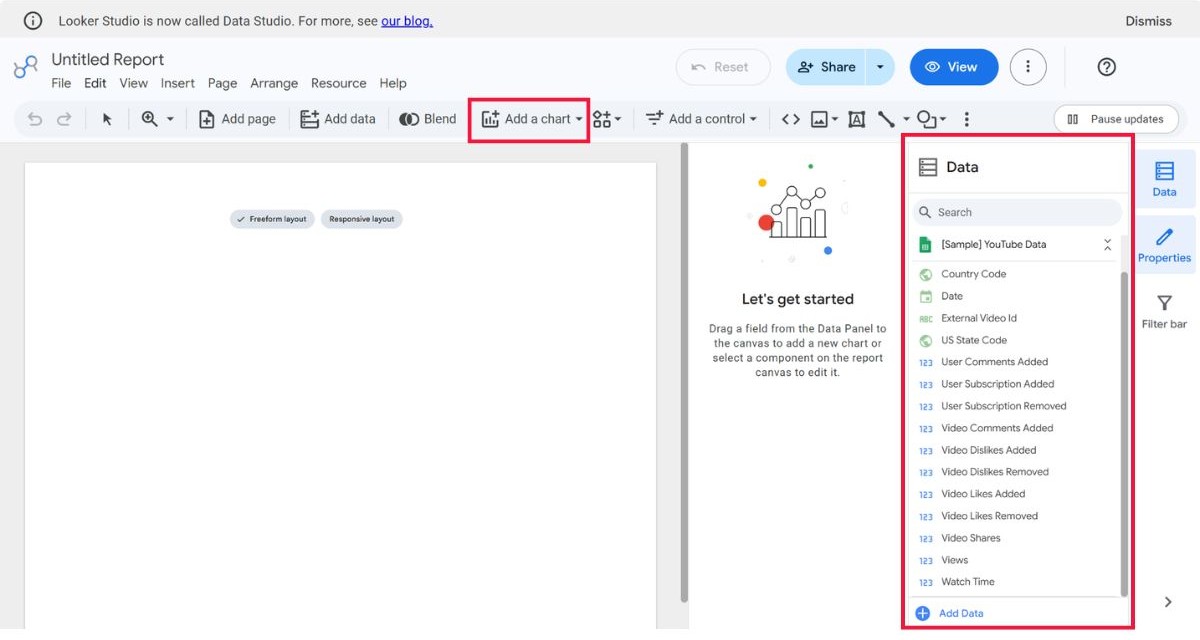
Task: Click the undo arrow icon
Action: [35, 119]
